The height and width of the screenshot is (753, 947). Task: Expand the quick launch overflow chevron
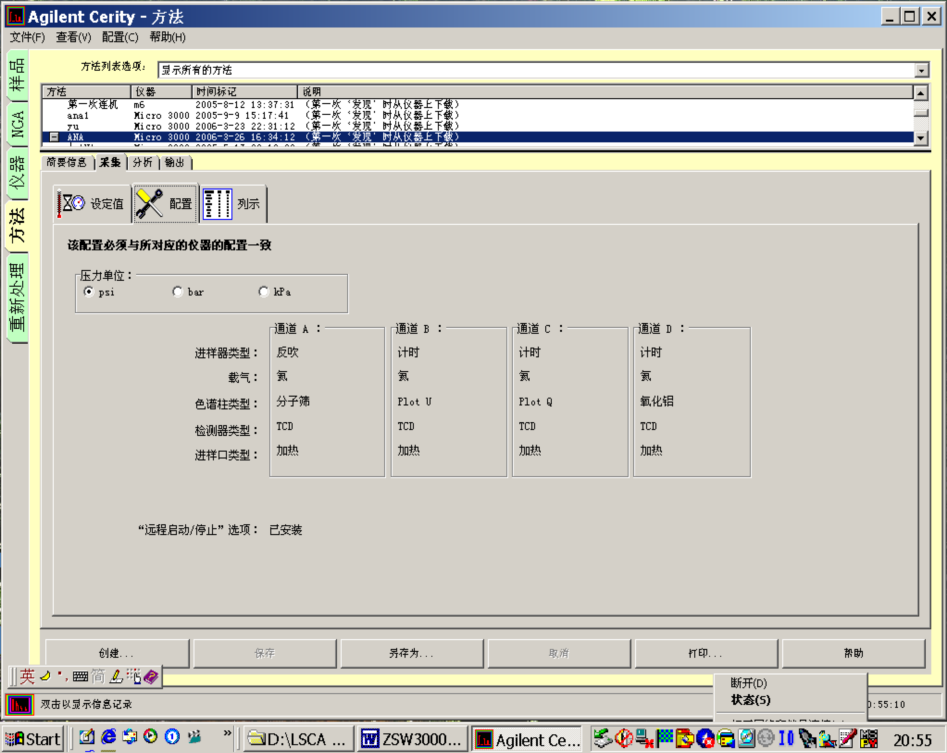(x=227, y=733)
